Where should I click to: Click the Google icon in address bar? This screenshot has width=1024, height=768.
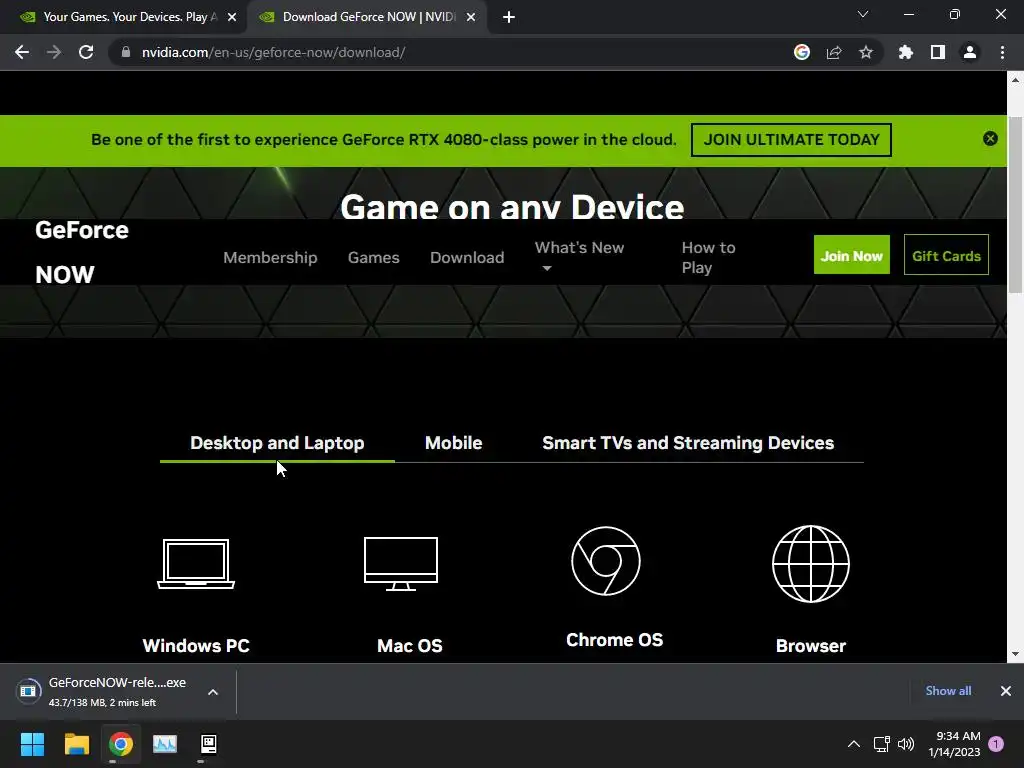pyautogui.click(x=802, y=52)
